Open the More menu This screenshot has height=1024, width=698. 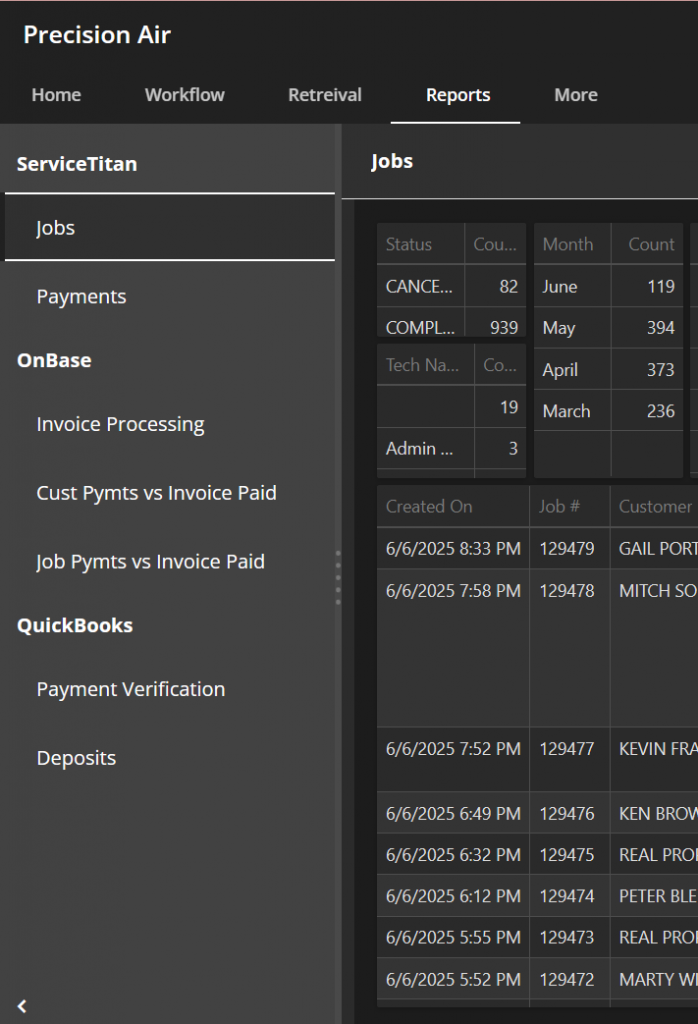576,95
